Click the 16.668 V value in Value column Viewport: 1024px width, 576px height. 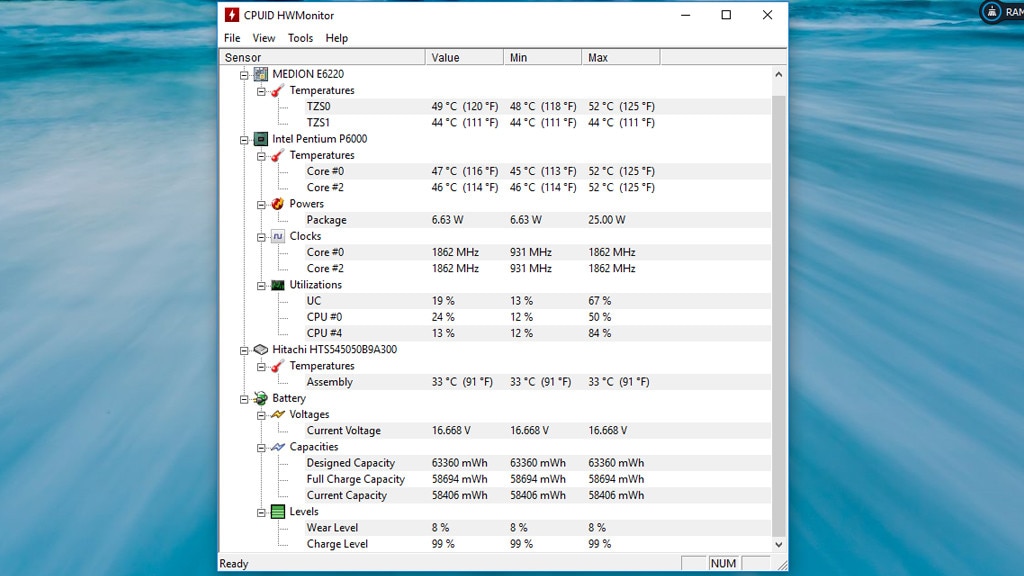[x=451, y=430]
